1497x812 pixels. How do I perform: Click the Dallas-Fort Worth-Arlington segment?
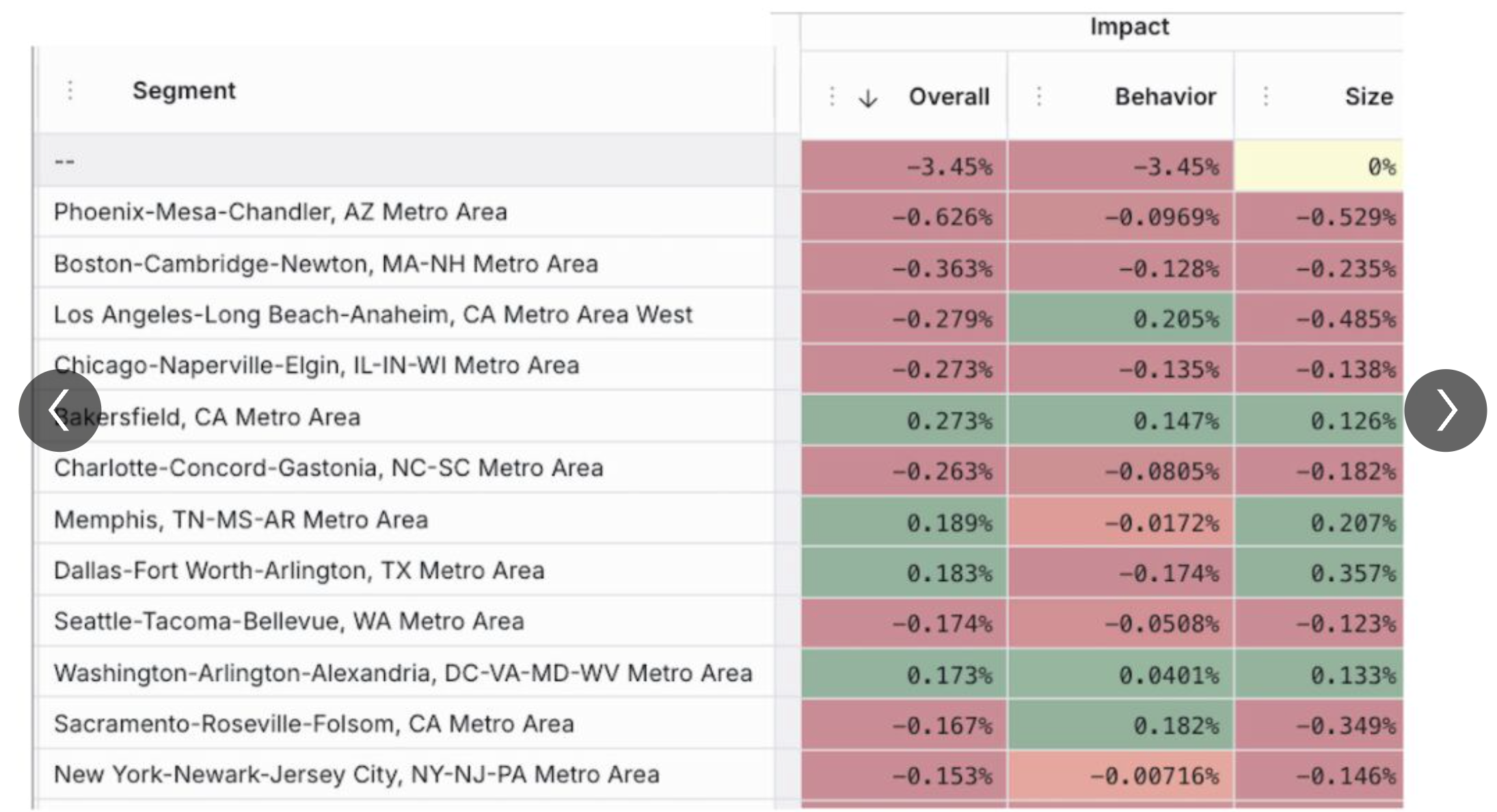pos(299,570)
